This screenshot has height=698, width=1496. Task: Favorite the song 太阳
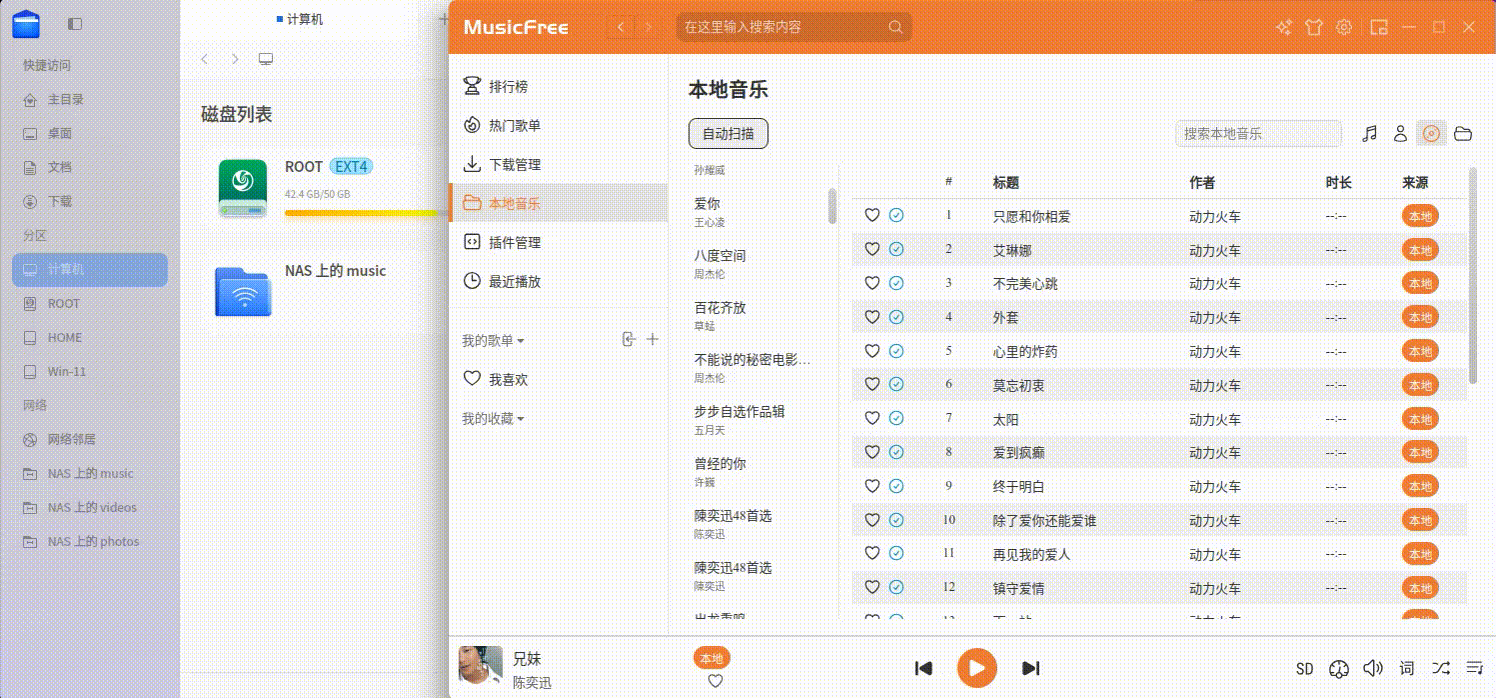coord(872,418)
